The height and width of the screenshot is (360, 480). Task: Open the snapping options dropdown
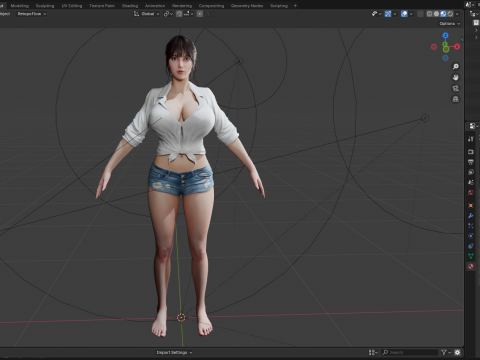188,14
